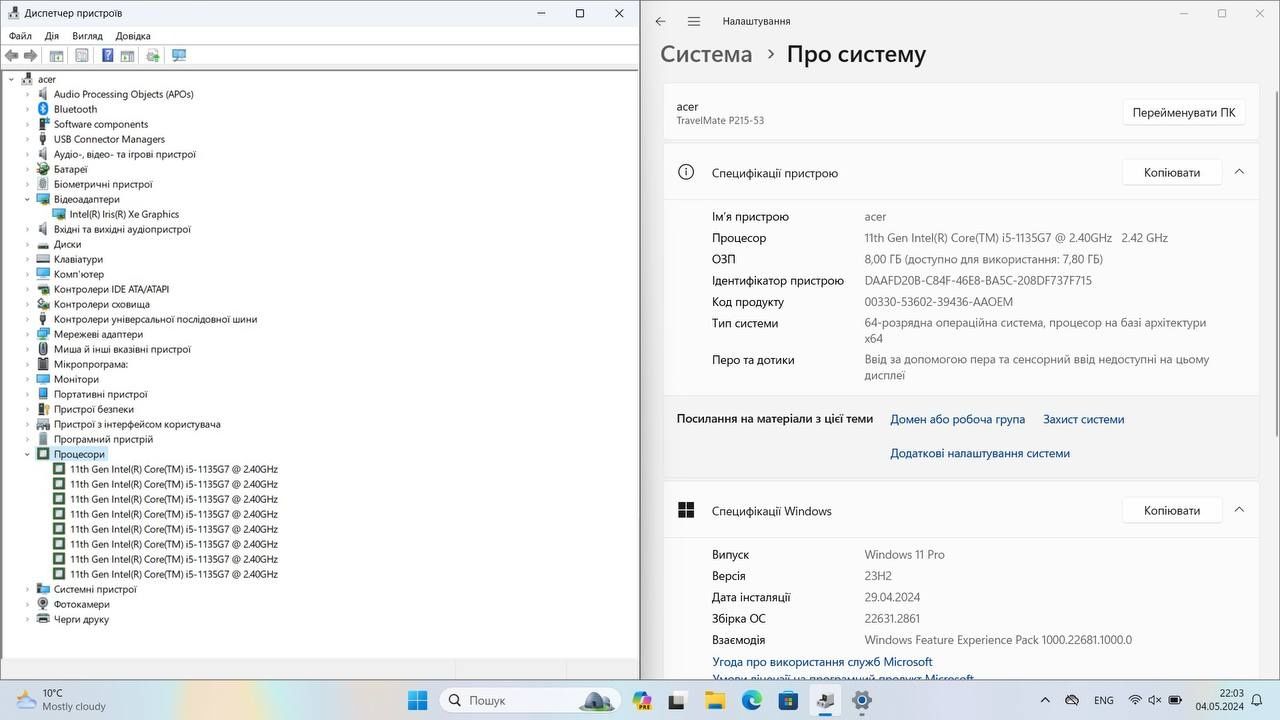Click the ENG language indicator in tray
1280x720 pixels.
(x=1104, y=700)
